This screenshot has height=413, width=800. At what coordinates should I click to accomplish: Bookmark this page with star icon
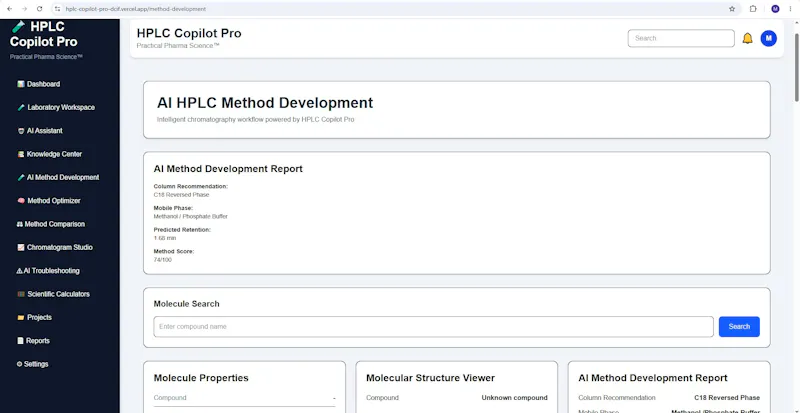pyautogui.click(x=732, y=9)
